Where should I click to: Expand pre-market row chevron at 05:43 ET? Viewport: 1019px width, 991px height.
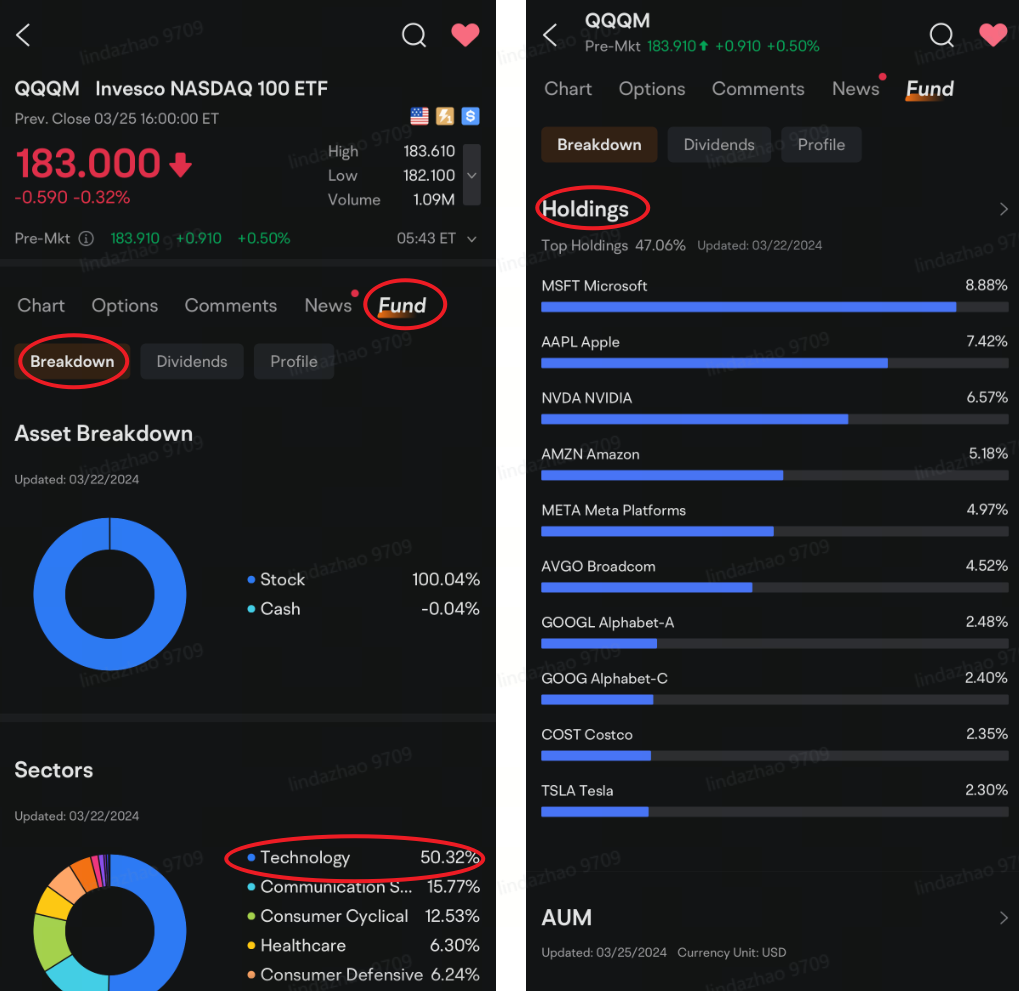point(472,239)
